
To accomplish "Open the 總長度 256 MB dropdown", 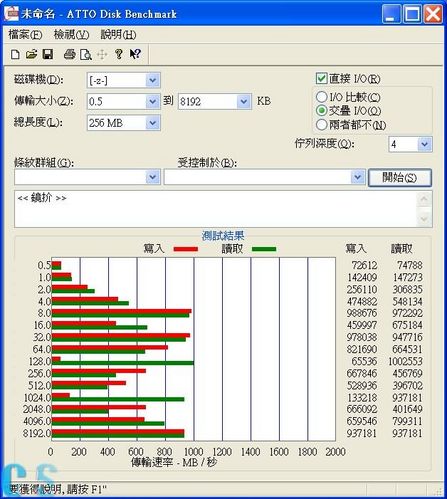I will point(153,123).
